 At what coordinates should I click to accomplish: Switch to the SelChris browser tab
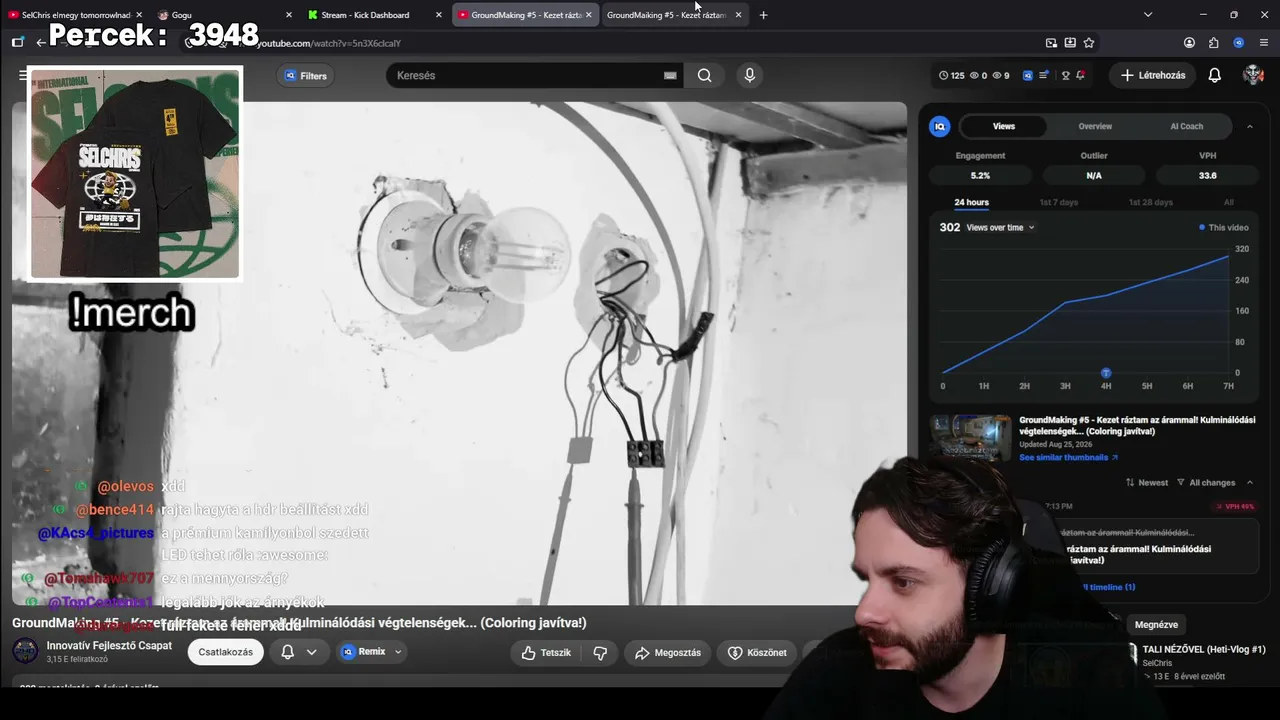(x=75, y=15)
